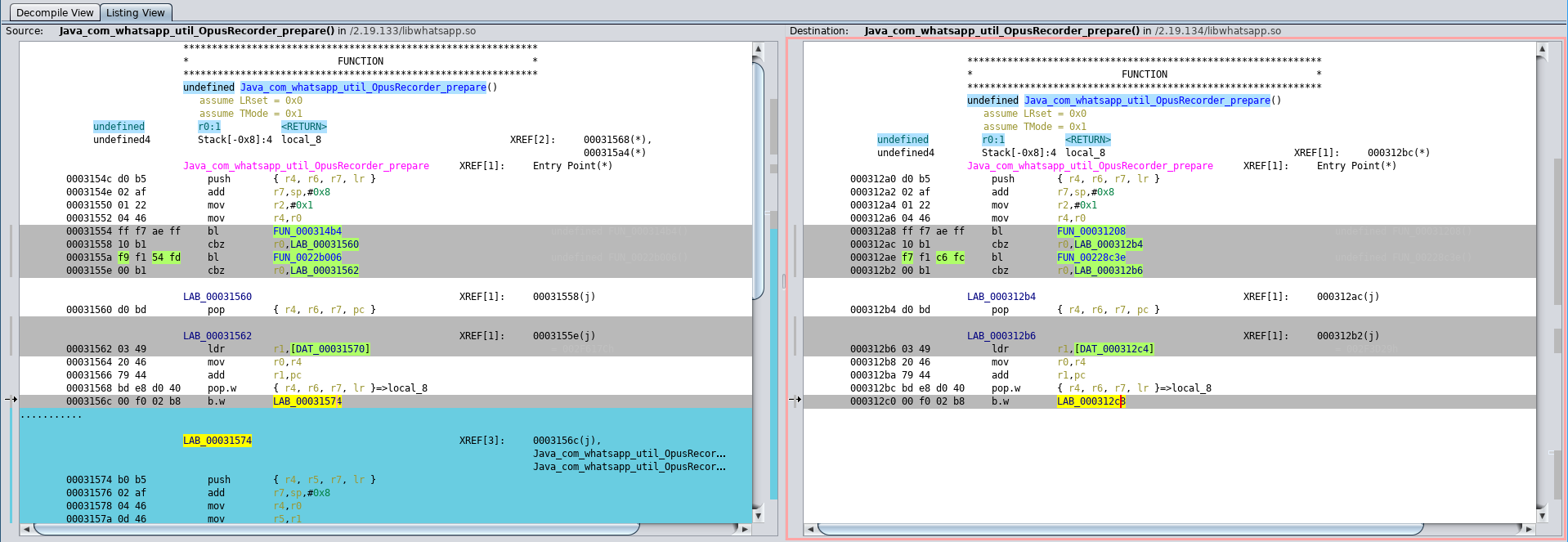Click Source function name in signature line
This screenshot has height=542, width=1568.
click(x=363, y=87)
